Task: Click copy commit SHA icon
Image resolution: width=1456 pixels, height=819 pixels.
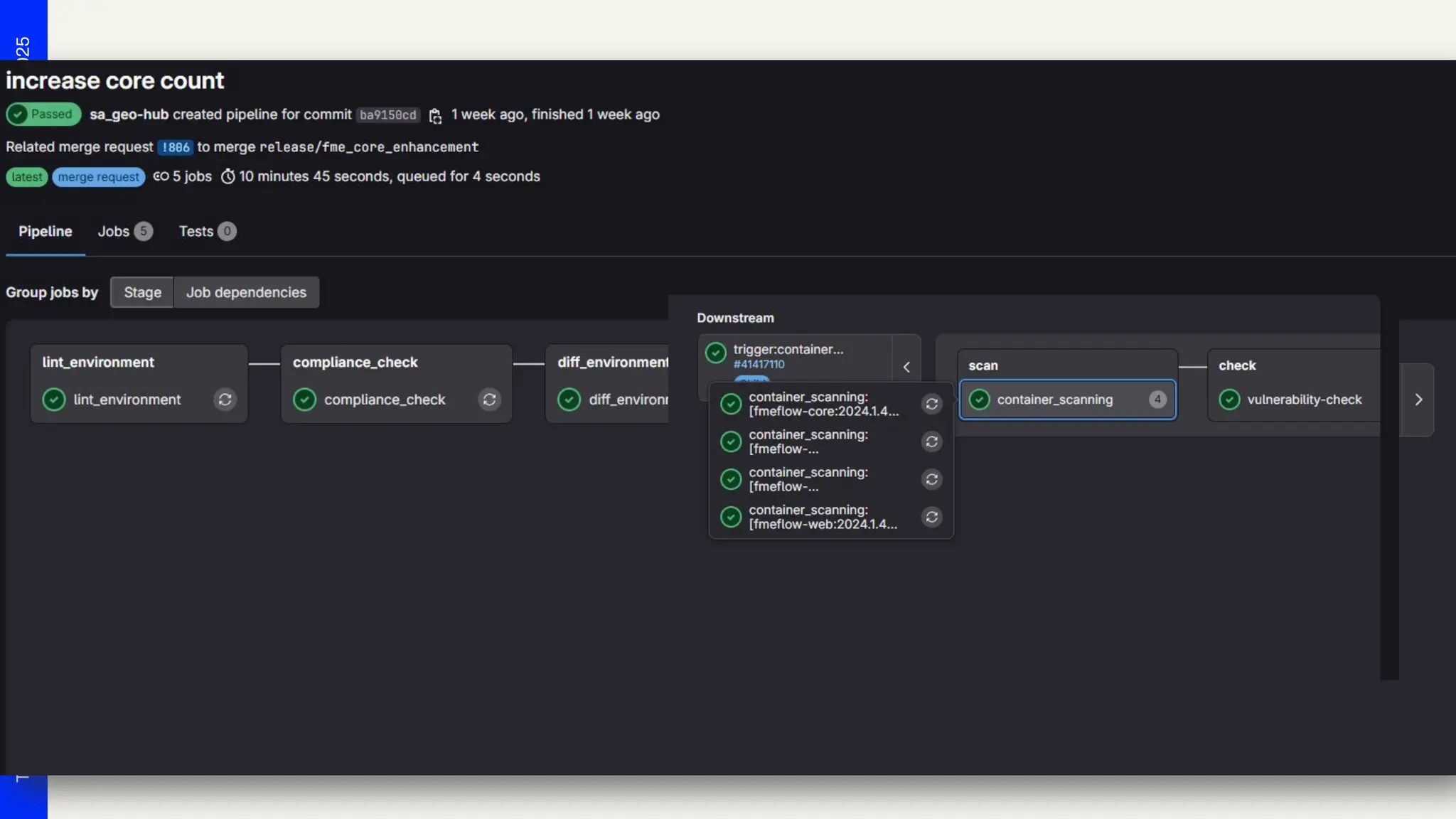Action: 435,116
